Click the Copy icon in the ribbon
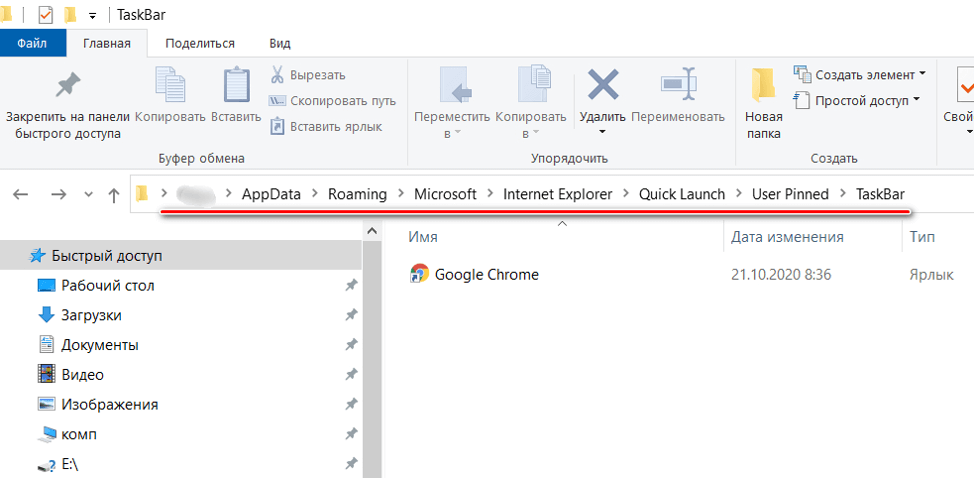974x479 pixels. (x=170, y=87)
